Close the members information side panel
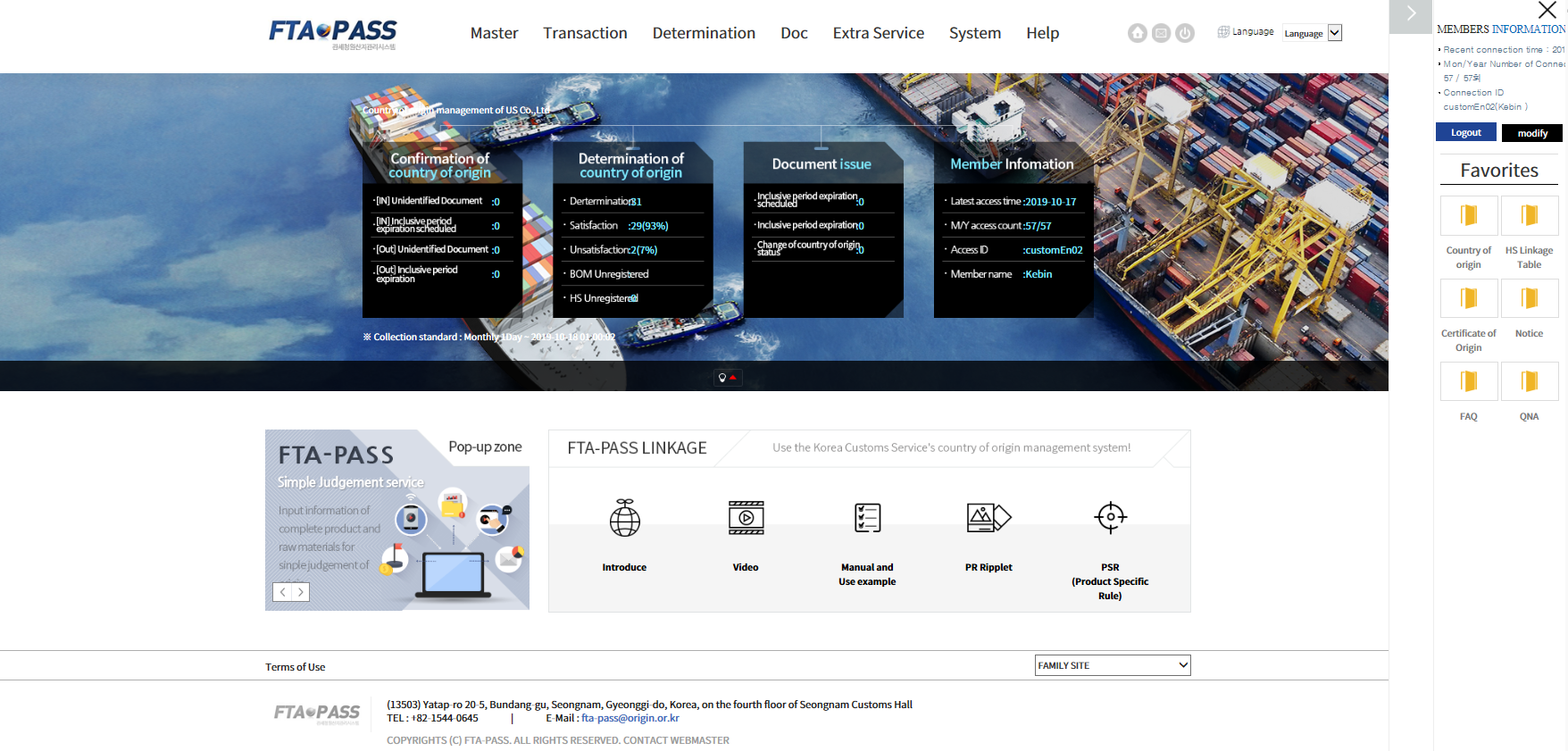 tap(1547, 11)
